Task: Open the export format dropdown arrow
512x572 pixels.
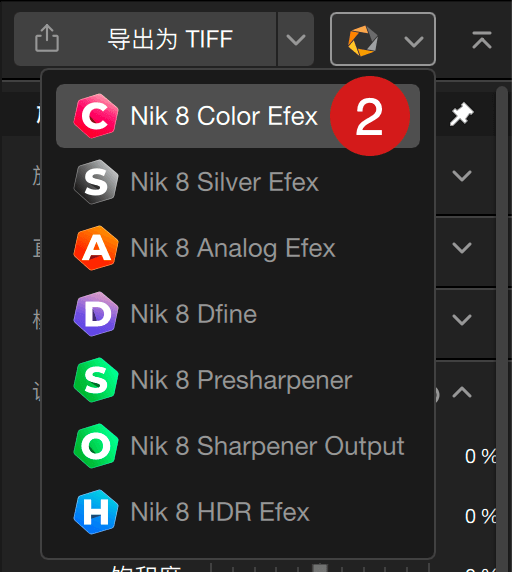Action: click(296, 39)
